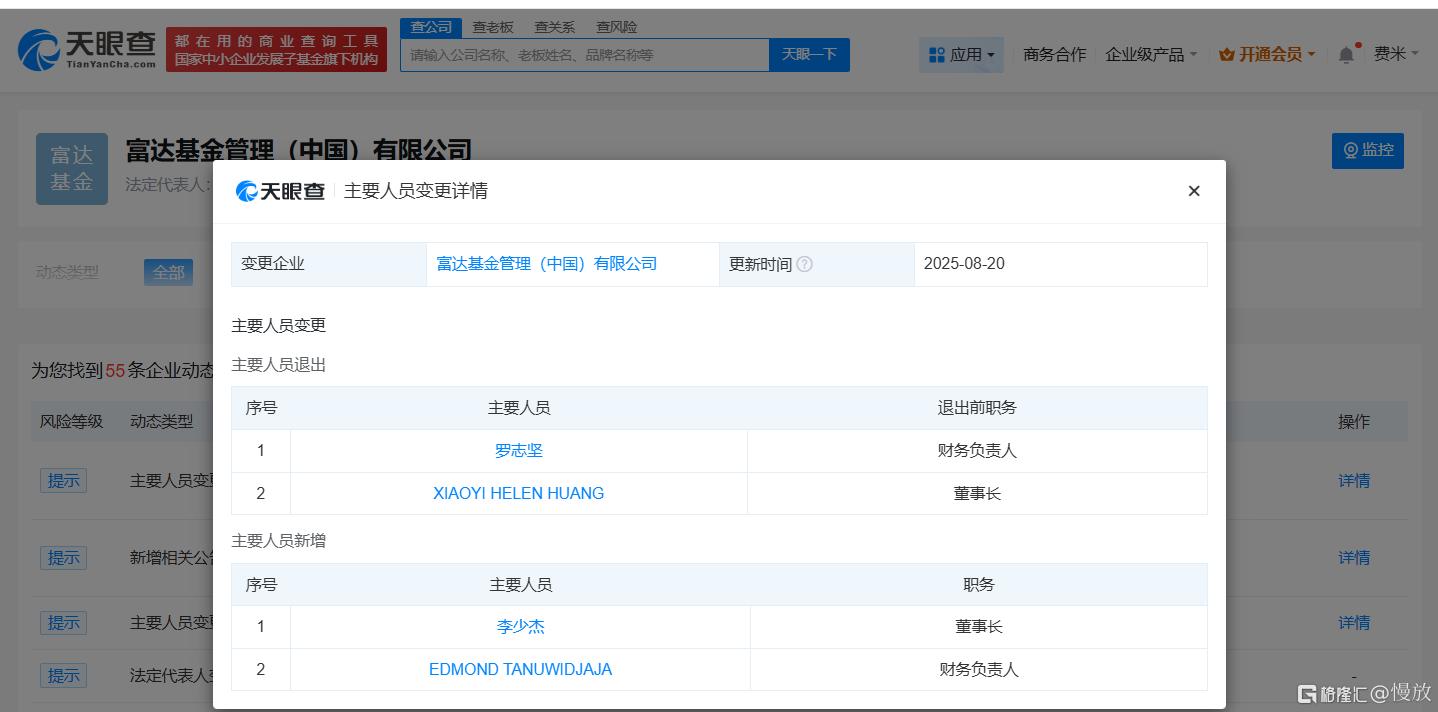Image resolution: width=1438 pixels, height=712 pixels.
Task: Expand the 应用 dropdown menu
Action: 961,55
